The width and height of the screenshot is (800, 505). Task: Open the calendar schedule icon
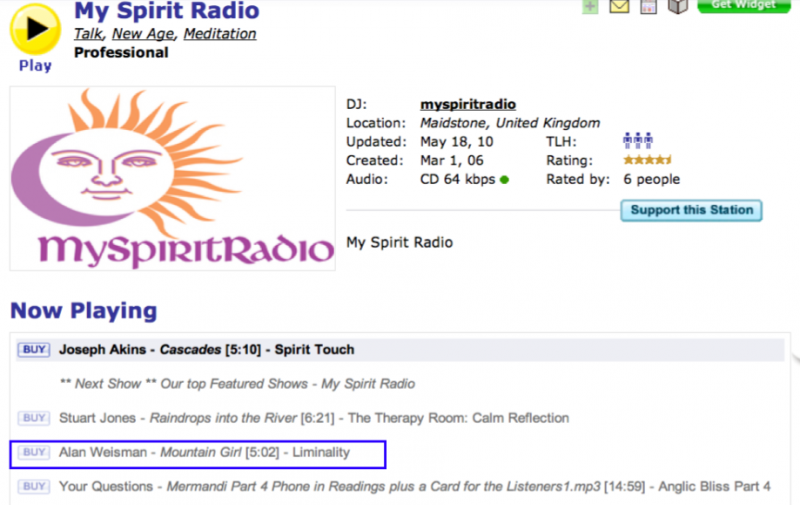pos(648,7)
